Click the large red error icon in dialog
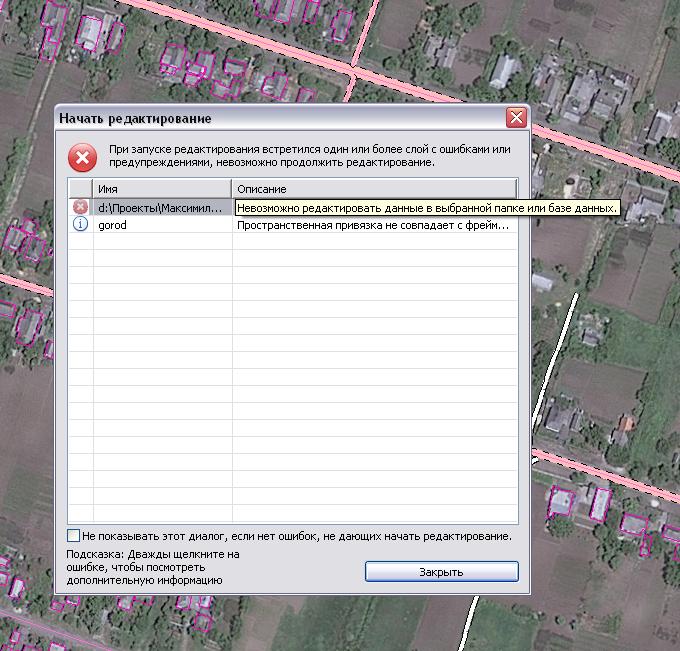 (82, 157)
